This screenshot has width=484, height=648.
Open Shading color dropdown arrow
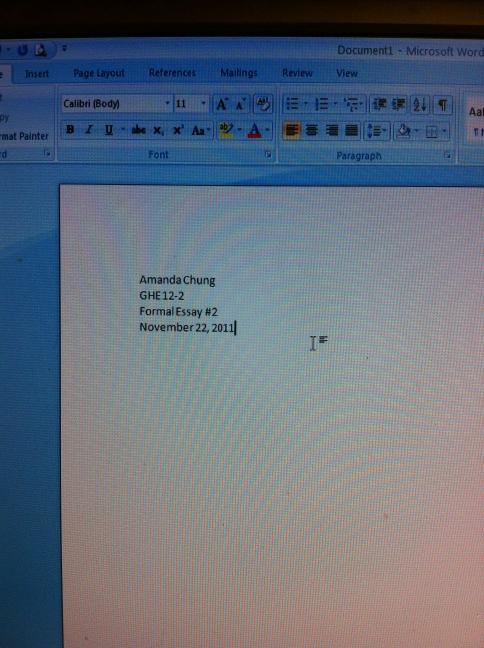tap(417, 132)
